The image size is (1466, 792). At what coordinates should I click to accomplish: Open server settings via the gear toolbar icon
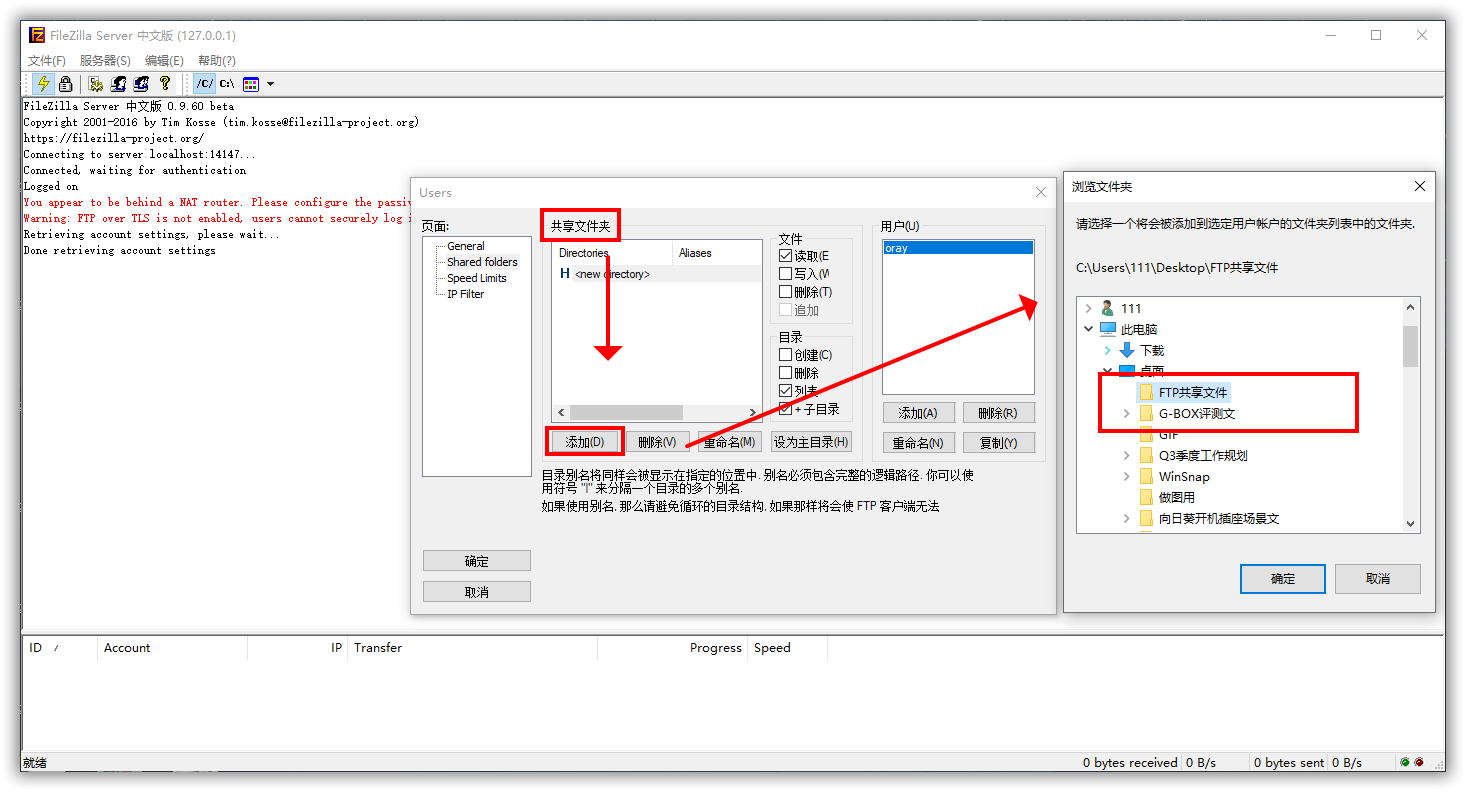[x=96, y=84]
